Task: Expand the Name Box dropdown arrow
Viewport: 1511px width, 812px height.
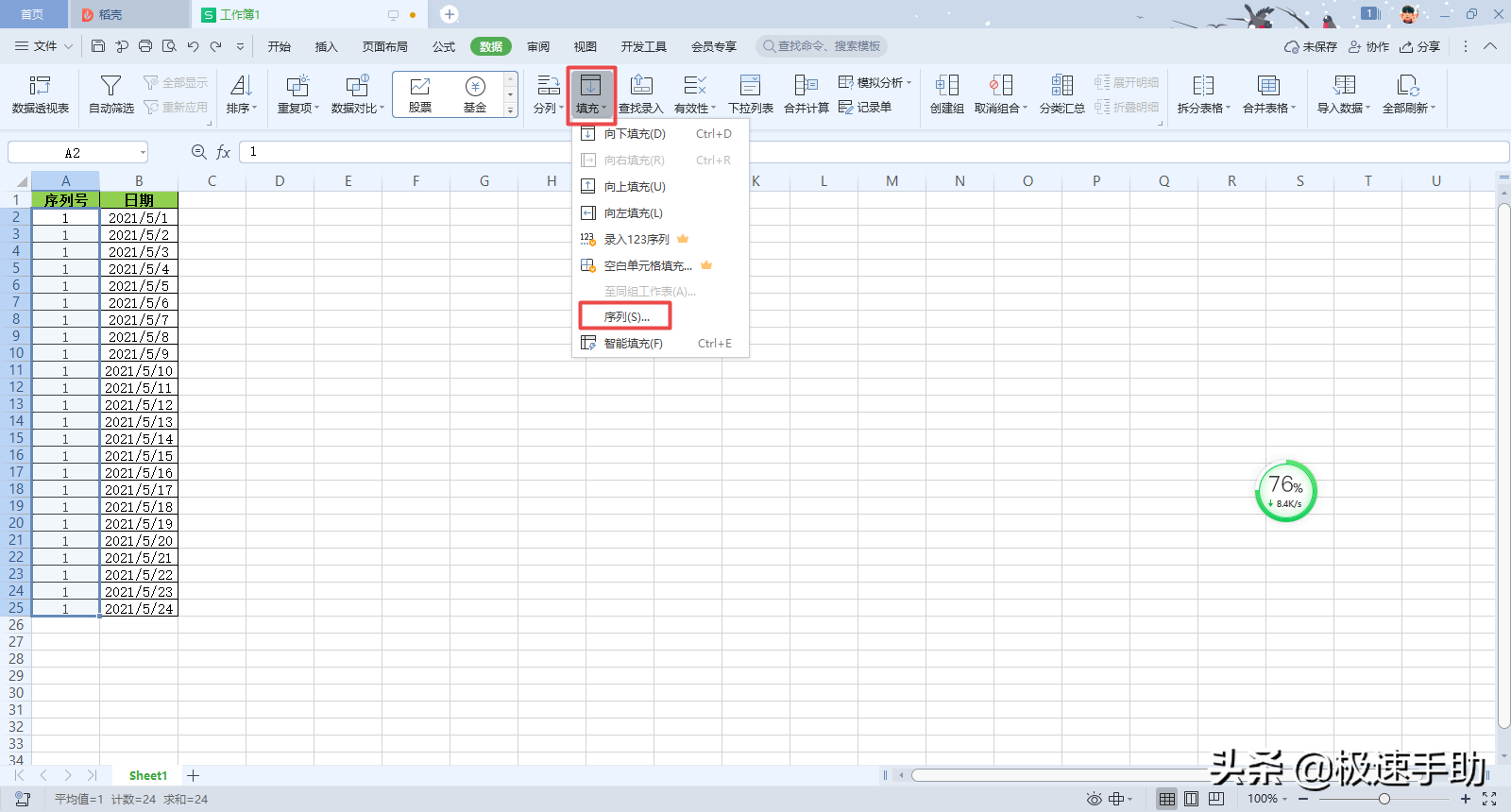Action: point(143,153)
